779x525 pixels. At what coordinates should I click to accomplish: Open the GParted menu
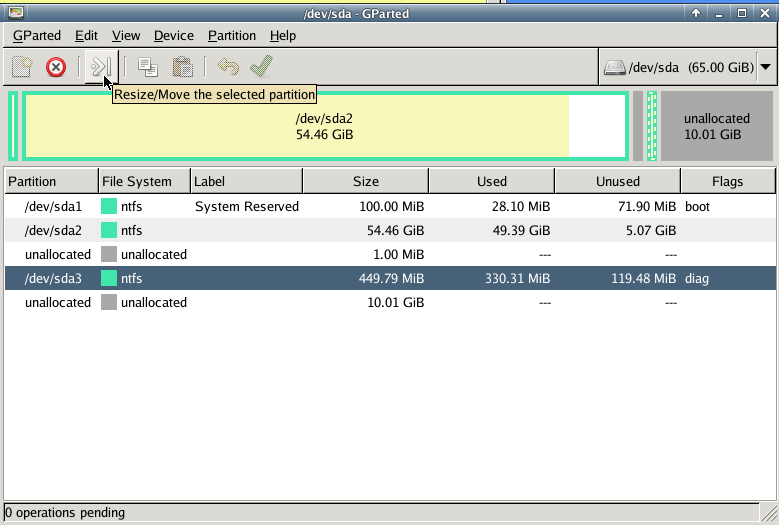coord(37,35)
